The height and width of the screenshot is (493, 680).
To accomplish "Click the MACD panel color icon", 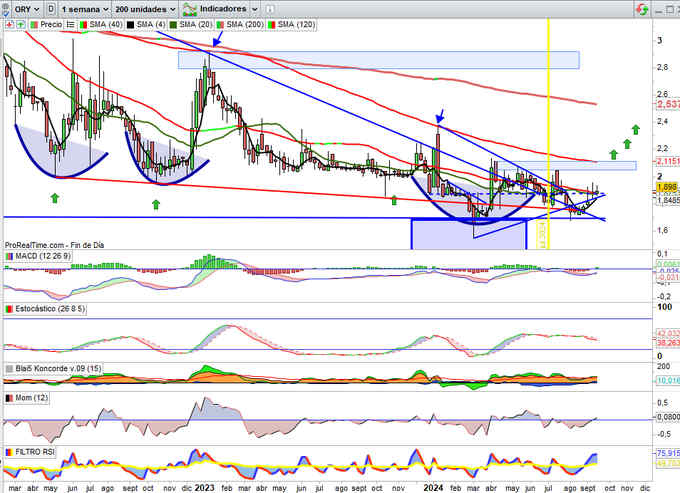I will [9, 256].
